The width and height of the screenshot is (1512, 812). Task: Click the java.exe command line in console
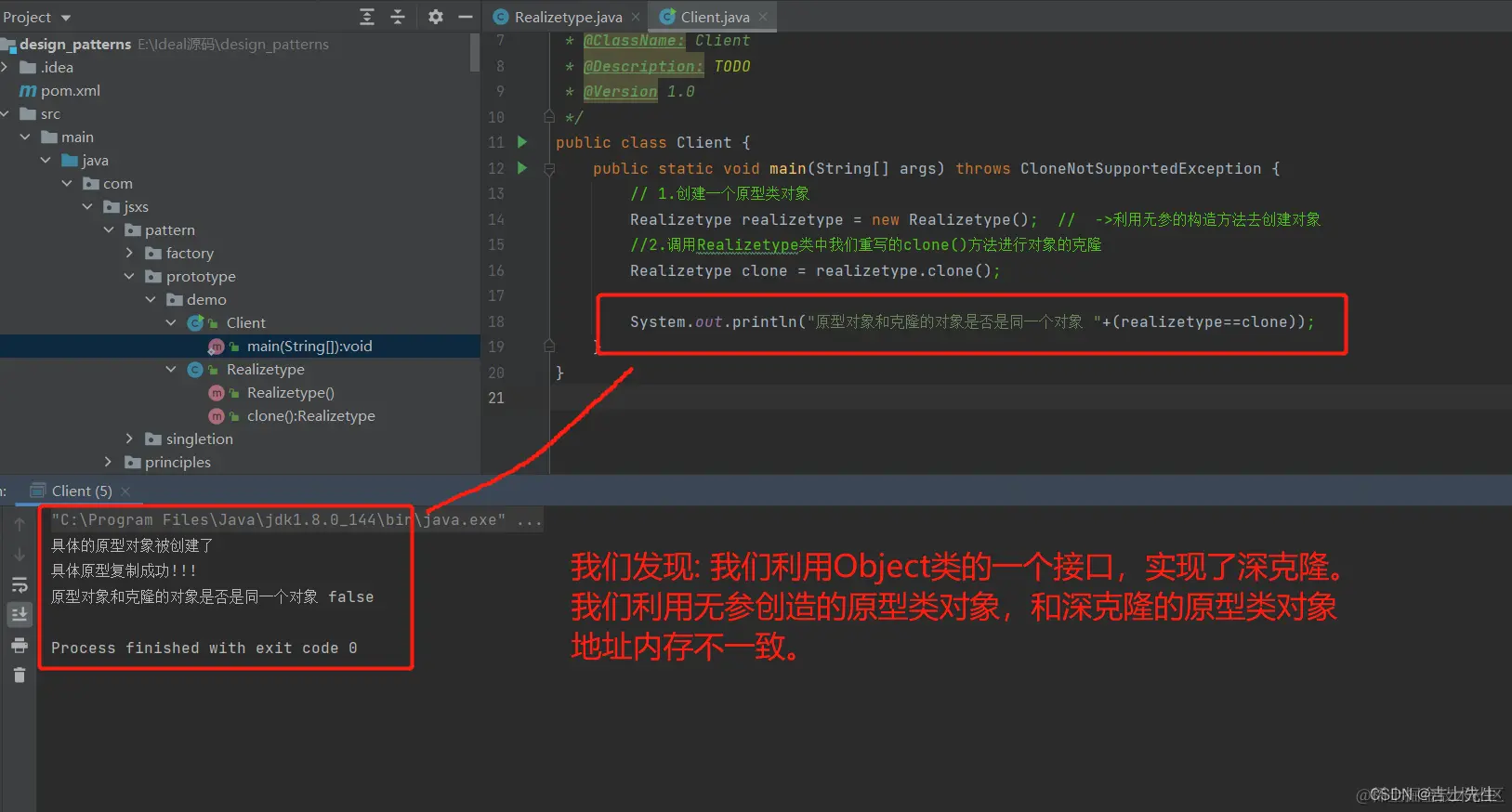[296, 519]
